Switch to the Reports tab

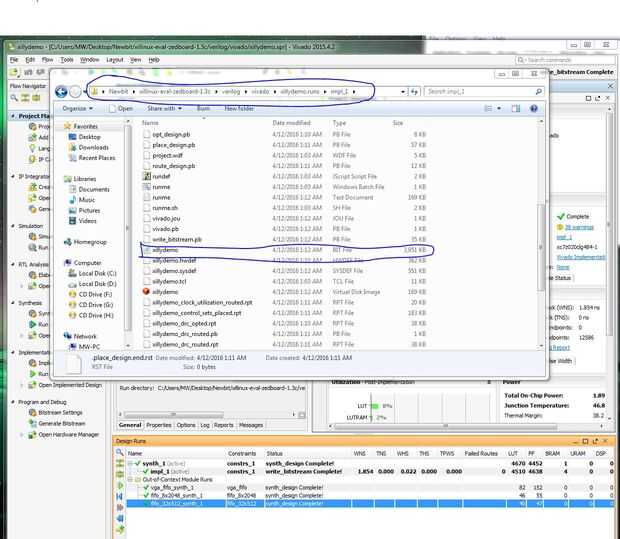[223, 425]
